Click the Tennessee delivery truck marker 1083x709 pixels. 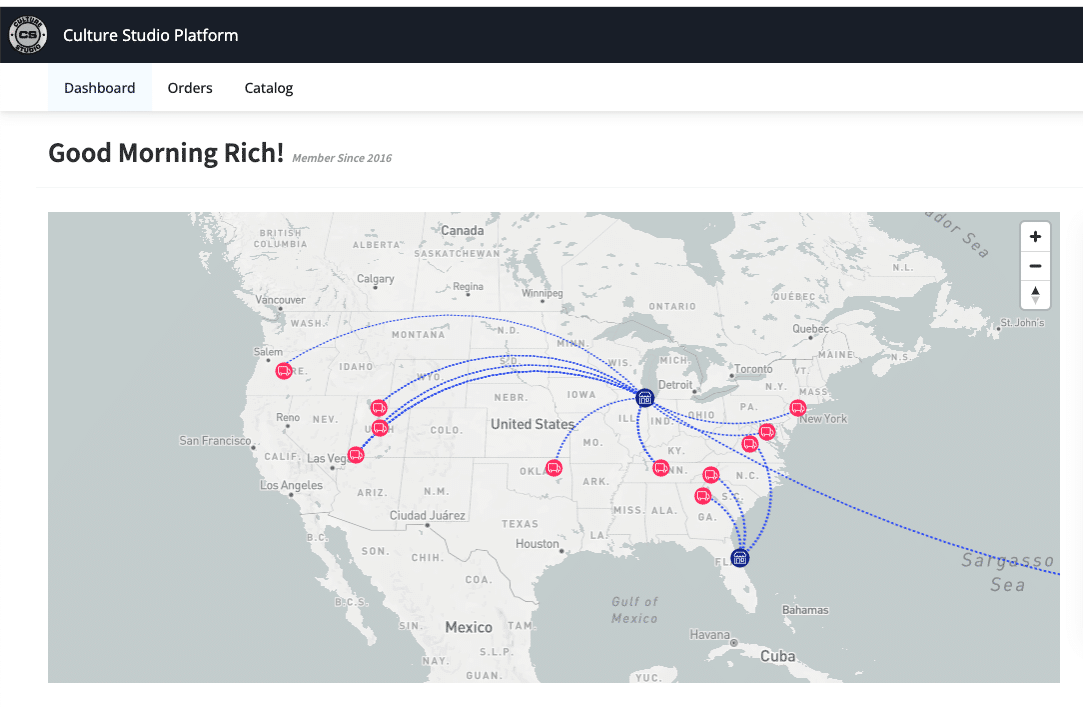click(660, 468)
